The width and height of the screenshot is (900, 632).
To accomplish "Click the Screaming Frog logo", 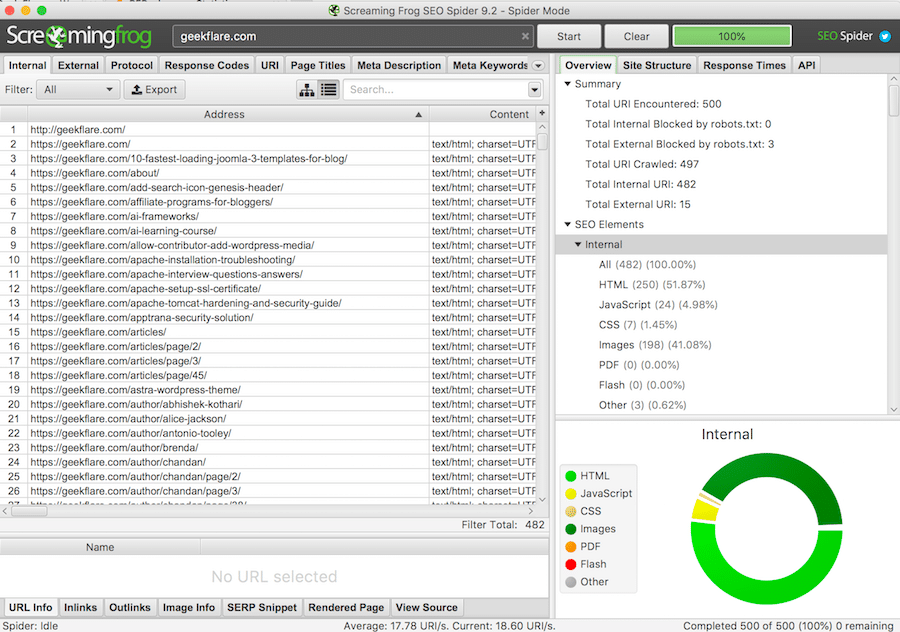I will tap(79, 36).
